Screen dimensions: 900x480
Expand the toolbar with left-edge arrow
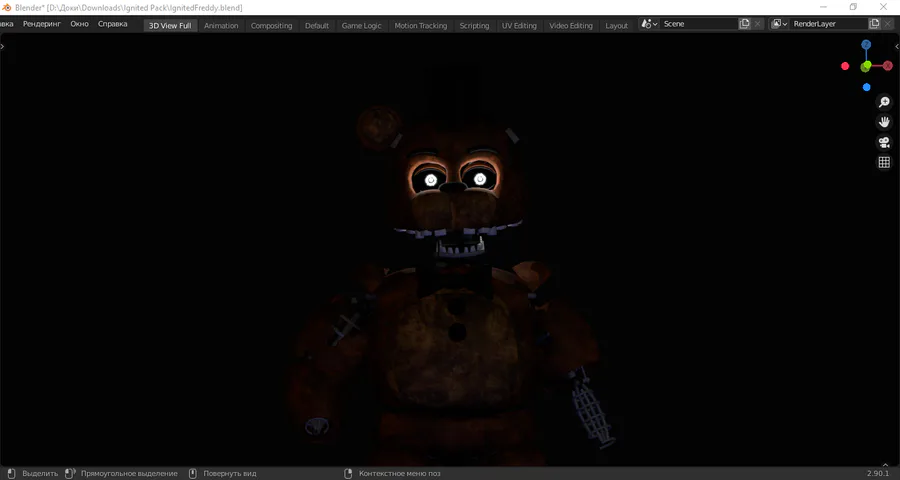tap(2, 47)
